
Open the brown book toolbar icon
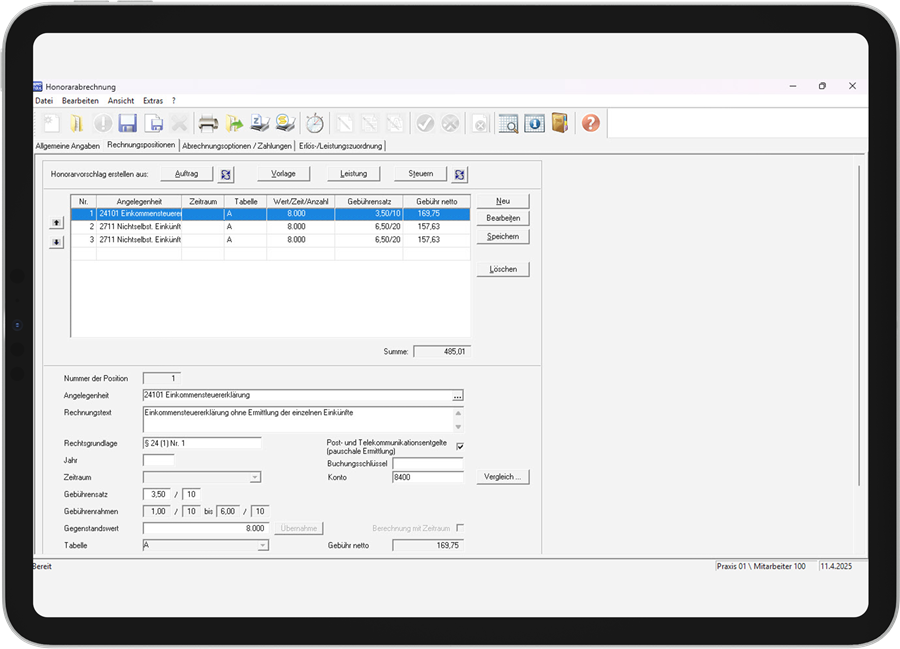coord(560,123)
